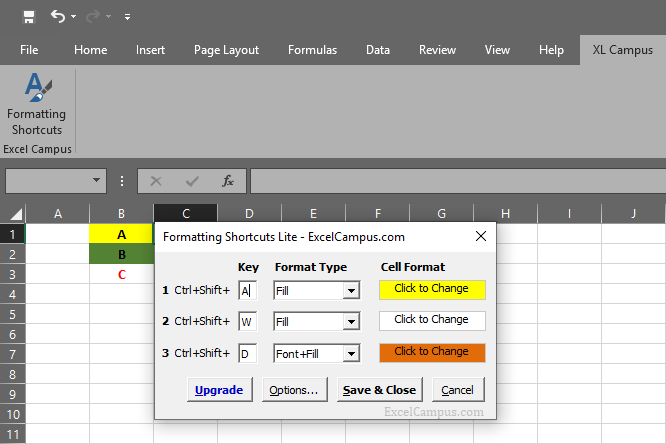Click the white Click to Change swatch

[x=432, y=321]
